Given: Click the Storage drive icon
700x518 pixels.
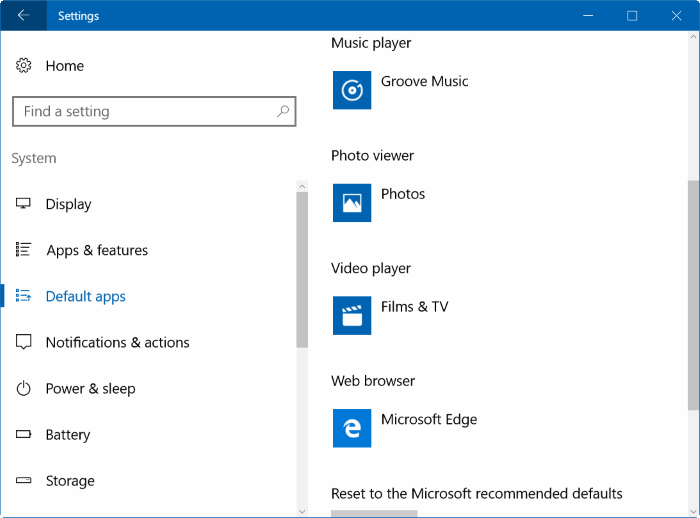Looking at the screenshot, I should coord(23,480).
